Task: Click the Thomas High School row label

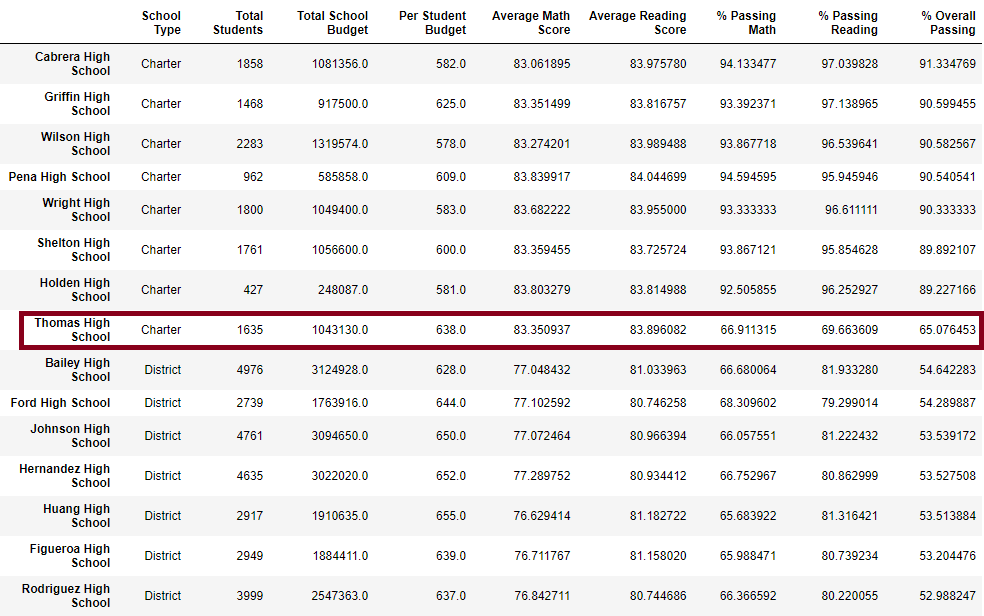Action: (72, 329)
